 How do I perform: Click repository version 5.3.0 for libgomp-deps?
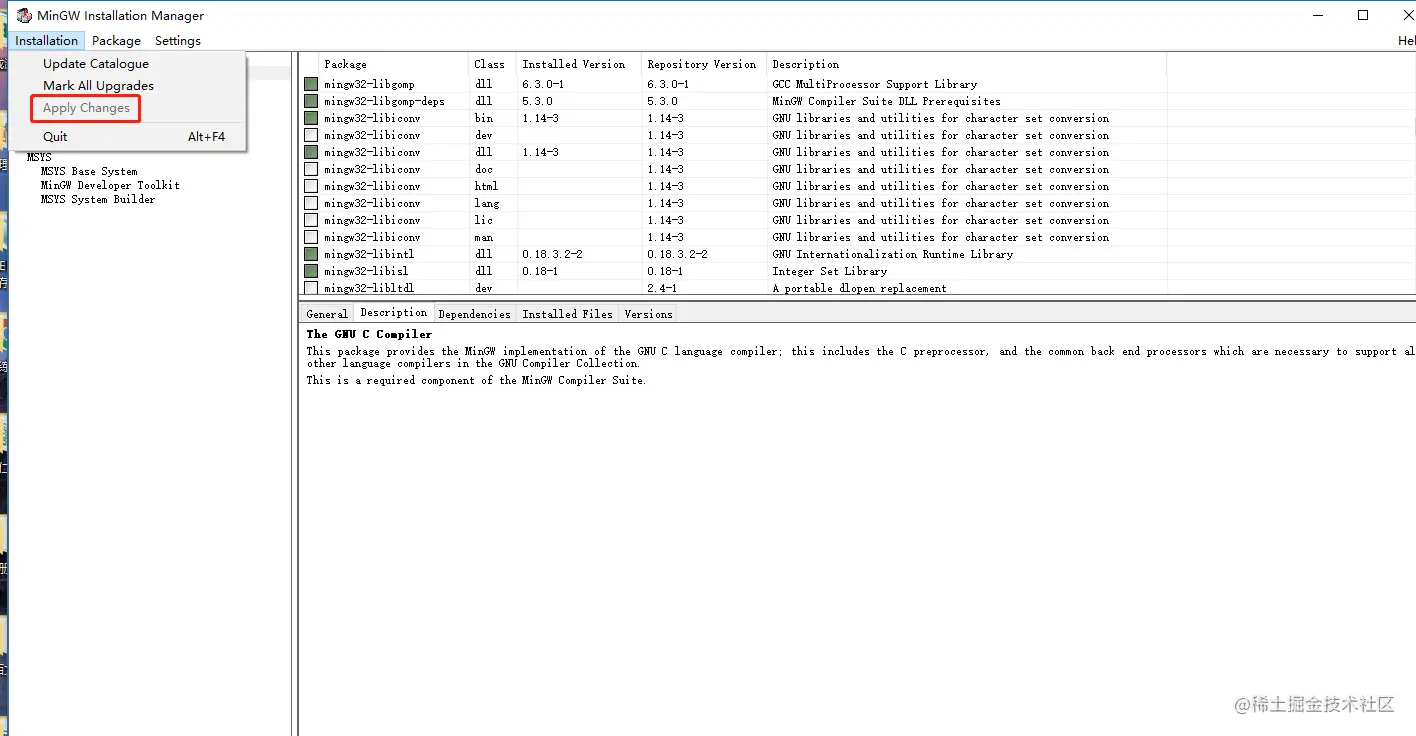662,101
